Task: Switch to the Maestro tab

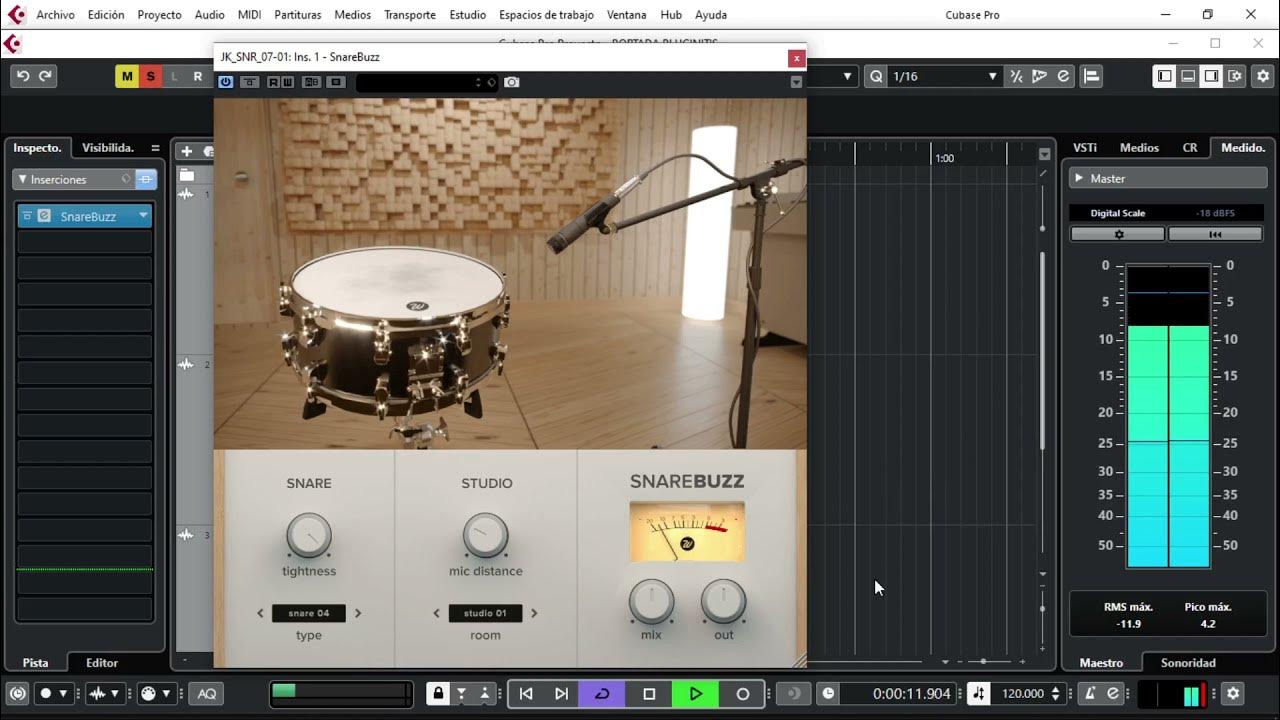Action: 1101,662
